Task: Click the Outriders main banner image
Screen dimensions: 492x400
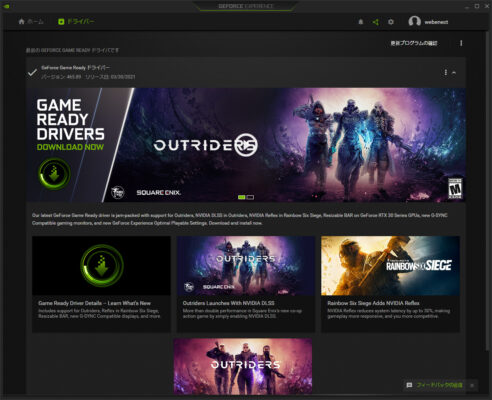Action: pyautogui.click(x=246, y=145)
